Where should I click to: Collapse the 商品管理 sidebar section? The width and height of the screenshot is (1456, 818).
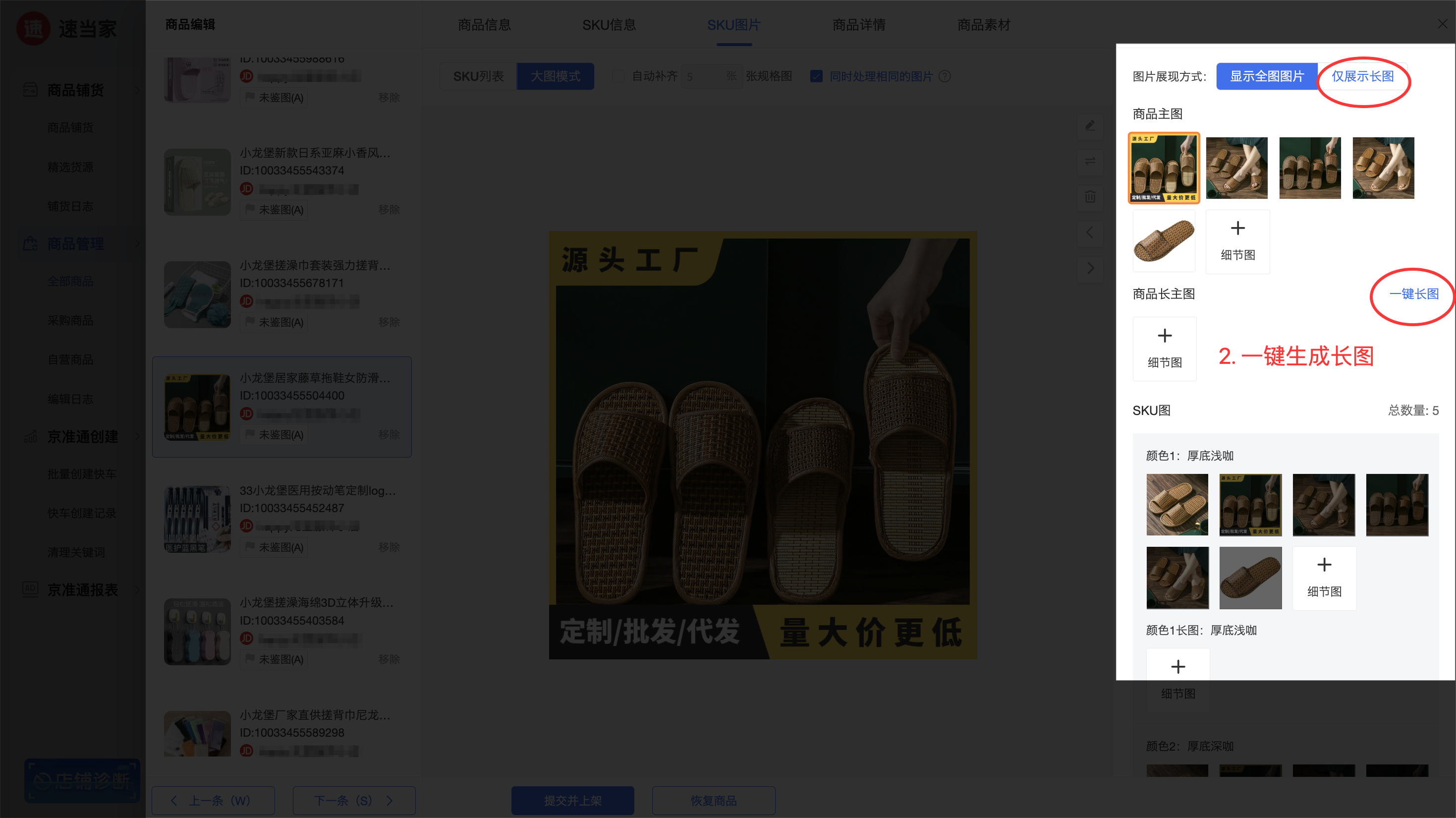75,243
